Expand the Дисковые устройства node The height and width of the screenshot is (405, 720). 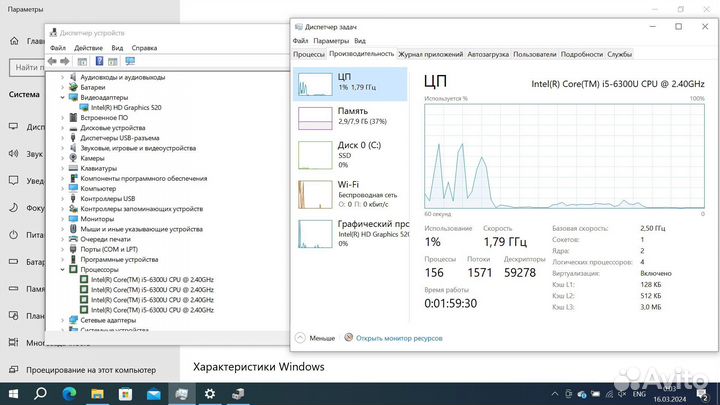[x=62, y=128]
